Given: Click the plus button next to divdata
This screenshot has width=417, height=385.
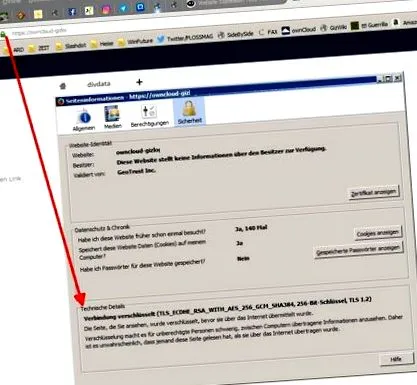Looking at the screenshot, I should point(139,82).
